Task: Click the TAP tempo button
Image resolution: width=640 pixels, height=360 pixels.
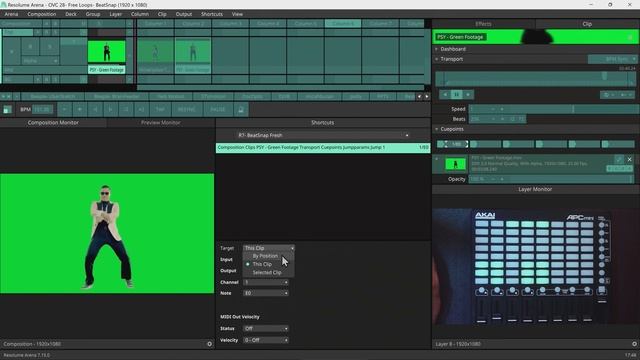Action: pyautogui.click(x=160, y=109)
